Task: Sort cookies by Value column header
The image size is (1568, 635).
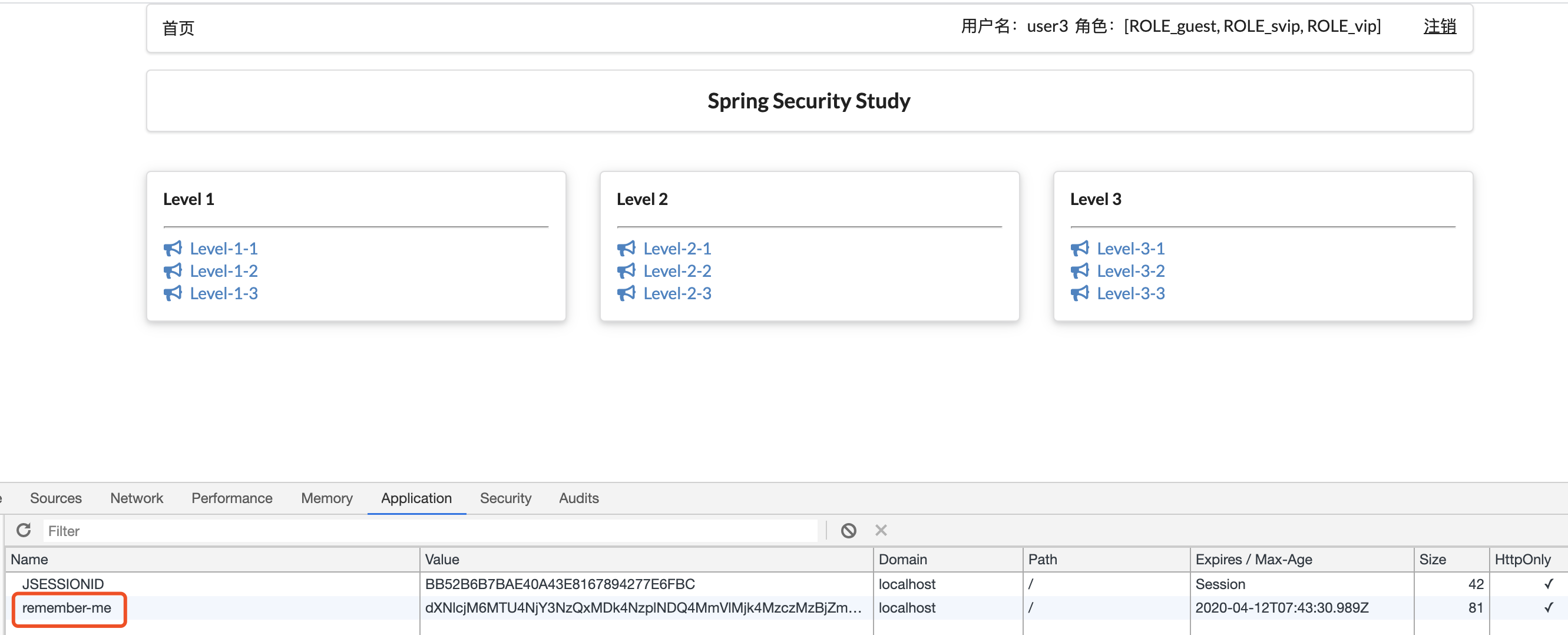Action: pos(646,560)
